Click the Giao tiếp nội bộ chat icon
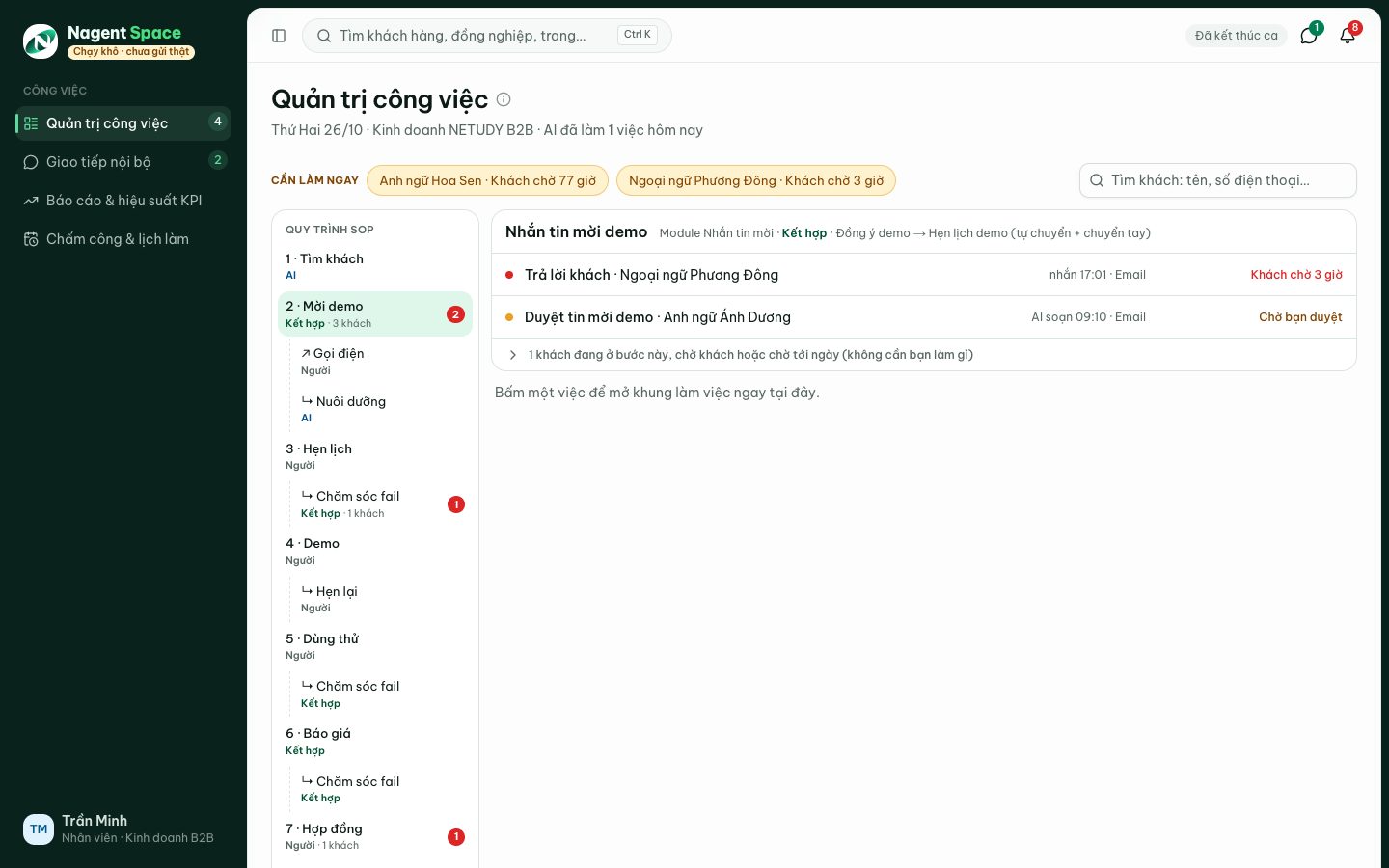The width and height of the screenshot is (1389, 868). [31, 162]
